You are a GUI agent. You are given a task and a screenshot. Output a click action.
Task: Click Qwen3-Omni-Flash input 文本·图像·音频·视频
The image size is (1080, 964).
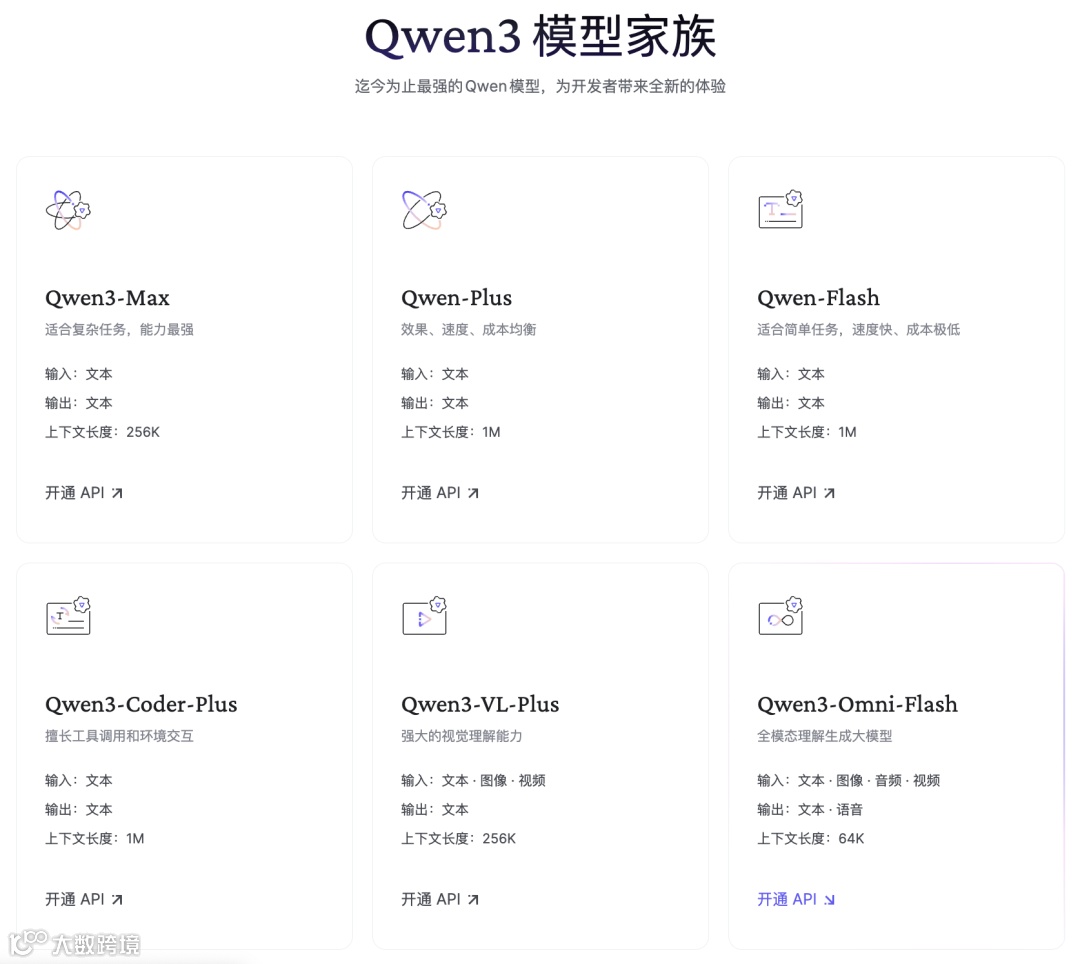tap(849, 780)
